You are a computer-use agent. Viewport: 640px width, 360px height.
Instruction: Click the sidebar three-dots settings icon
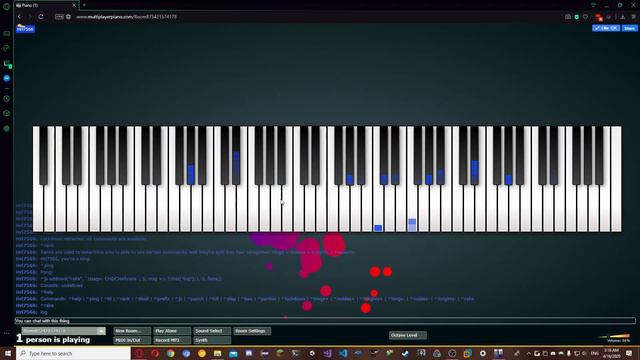(x=7, y=333)
